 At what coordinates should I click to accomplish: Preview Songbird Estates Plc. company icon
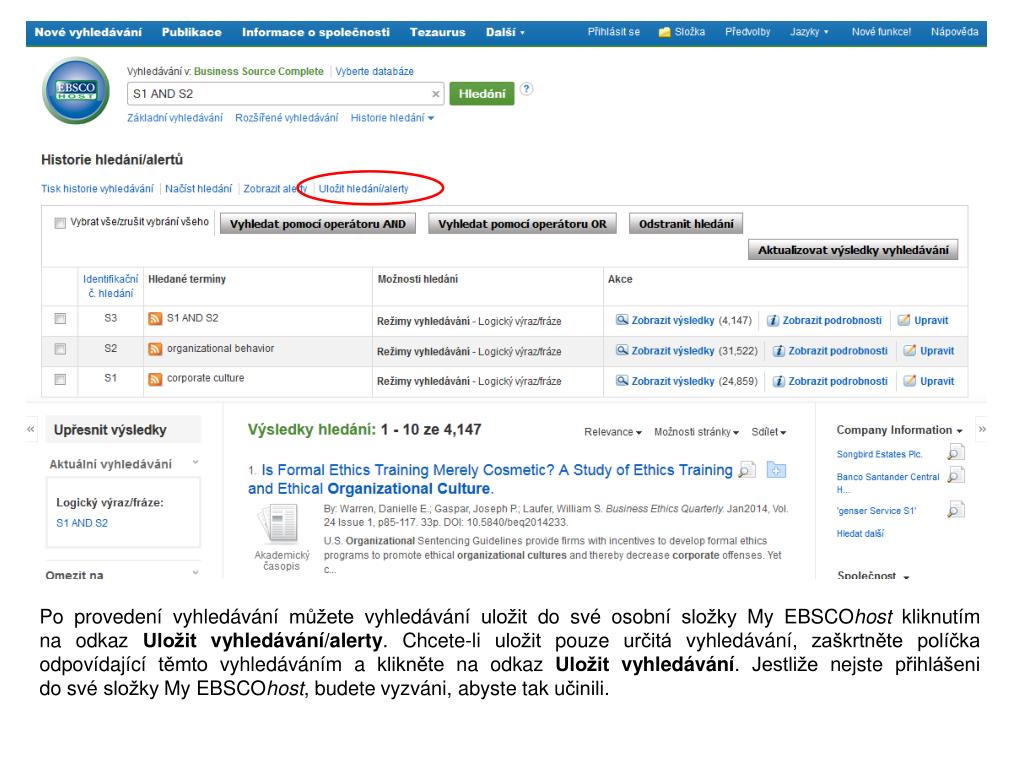(x=955, y=452)
